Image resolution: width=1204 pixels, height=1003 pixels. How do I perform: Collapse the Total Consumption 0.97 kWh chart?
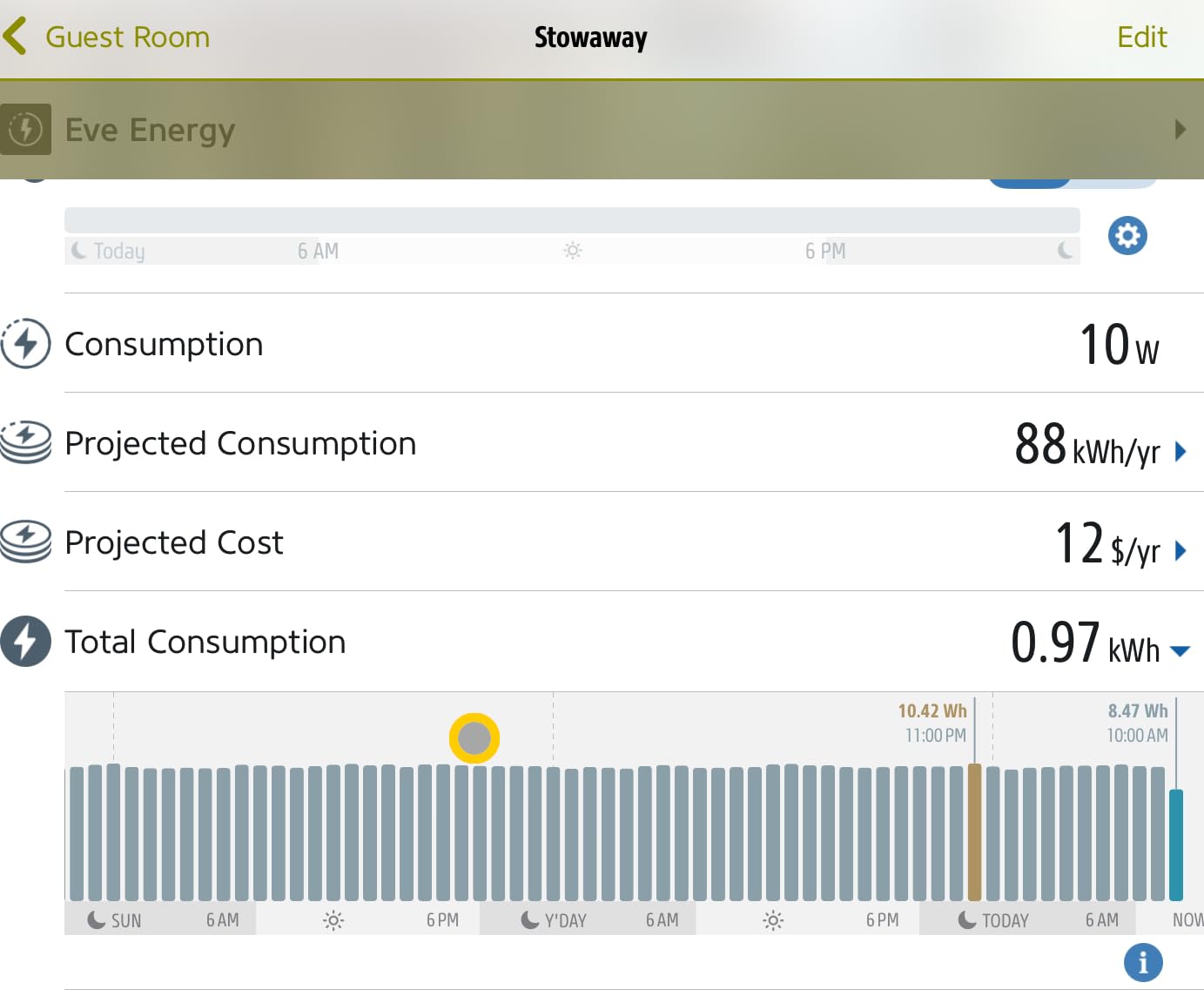pos(1180,650)
